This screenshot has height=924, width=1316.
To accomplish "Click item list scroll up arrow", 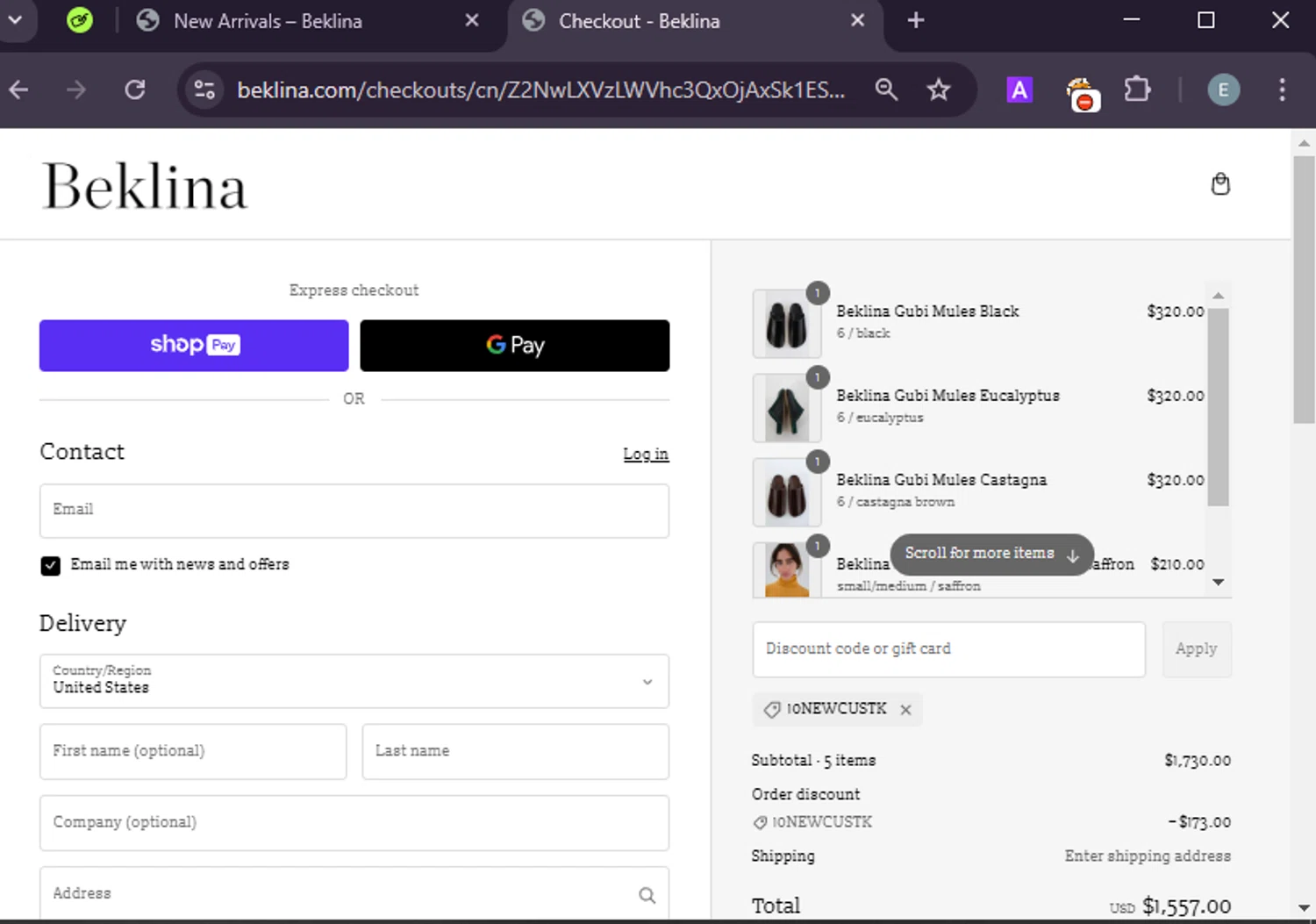I will 1218,296.
